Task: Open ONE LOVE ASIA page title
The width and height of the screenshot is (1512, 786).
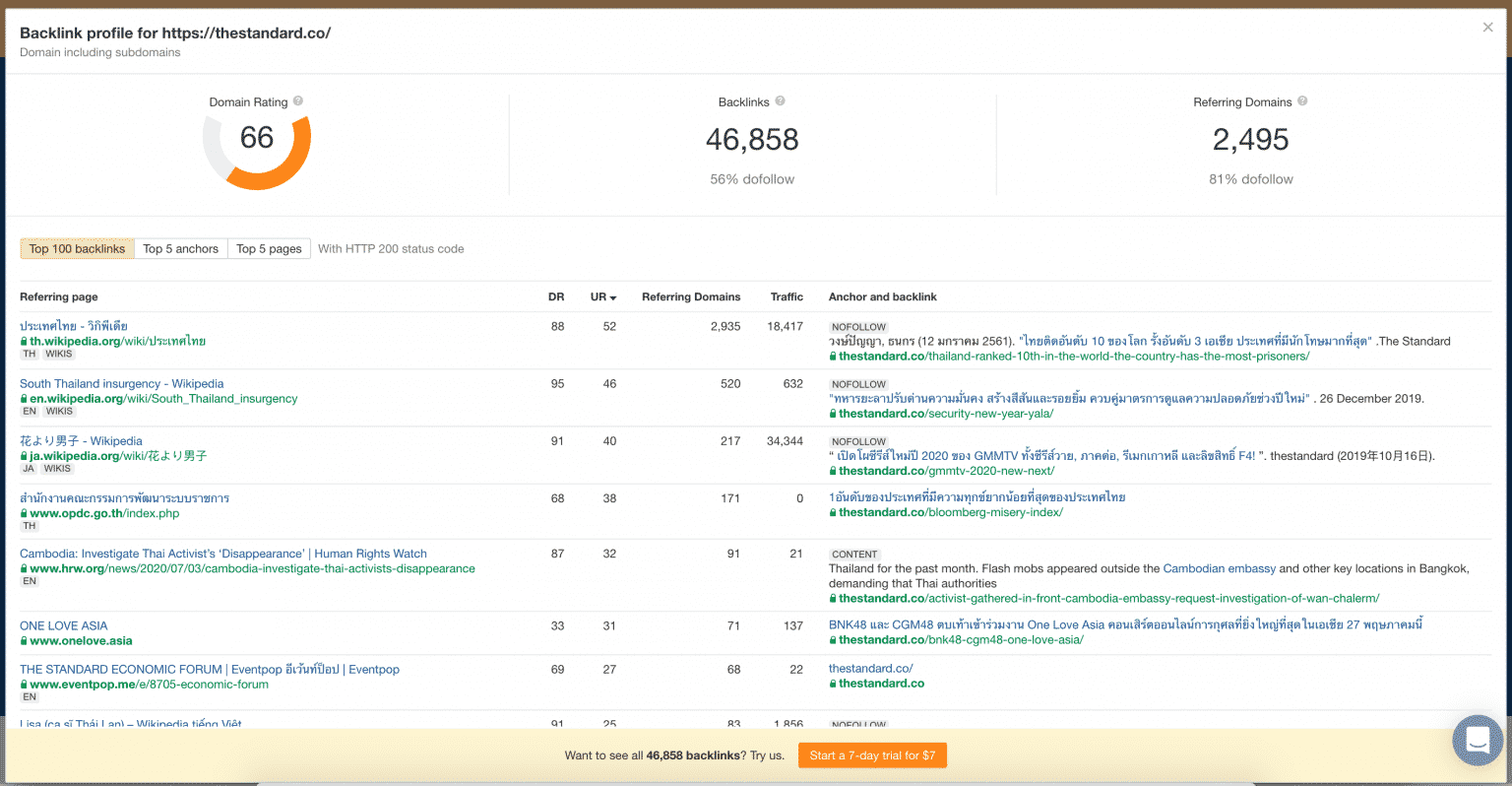Action: tap(63, 625)
